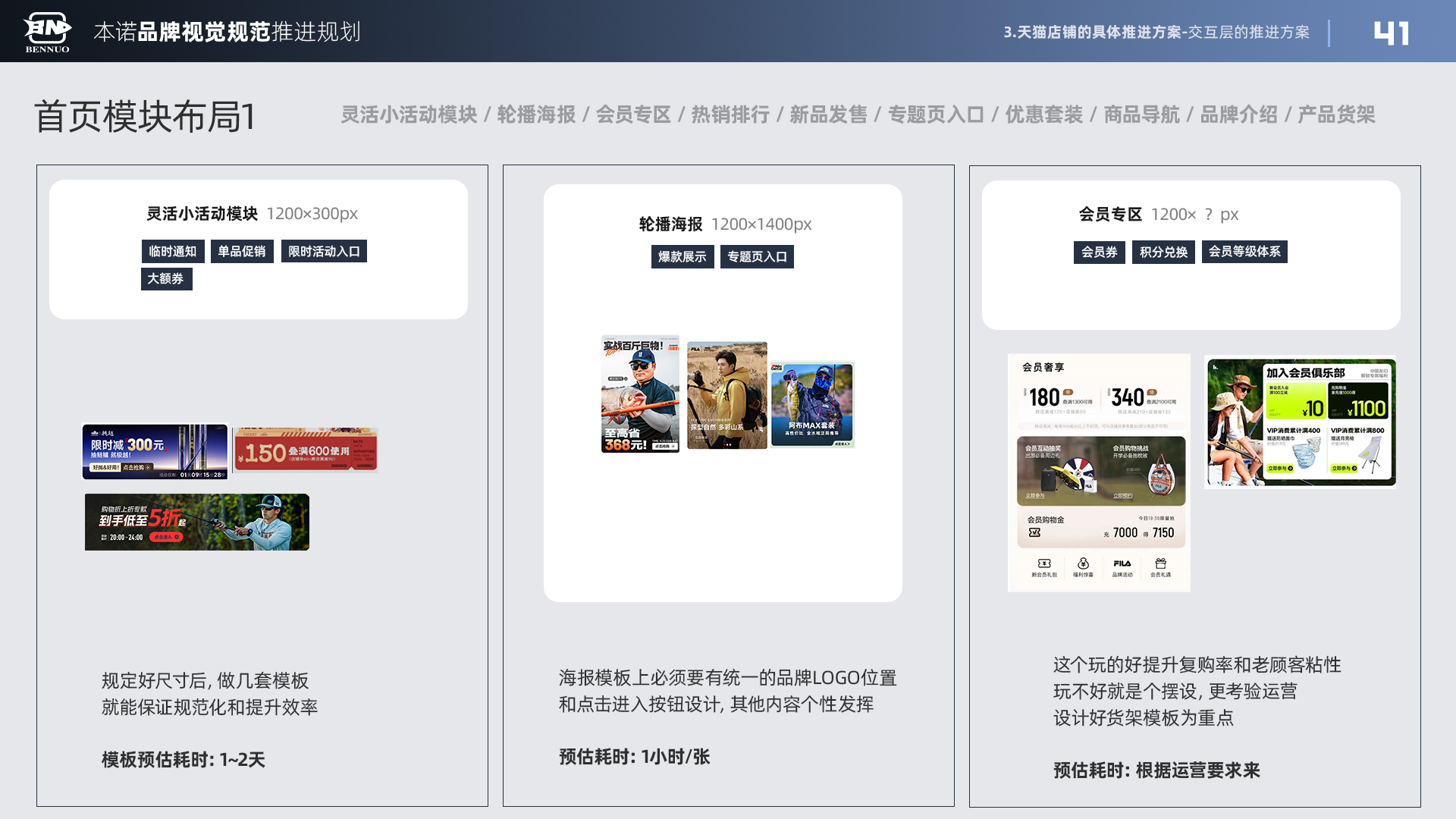Open the 到手低至5折 banner thumbnail
The height and width of the screenshot is (819, 1456).
pos(197,522)
